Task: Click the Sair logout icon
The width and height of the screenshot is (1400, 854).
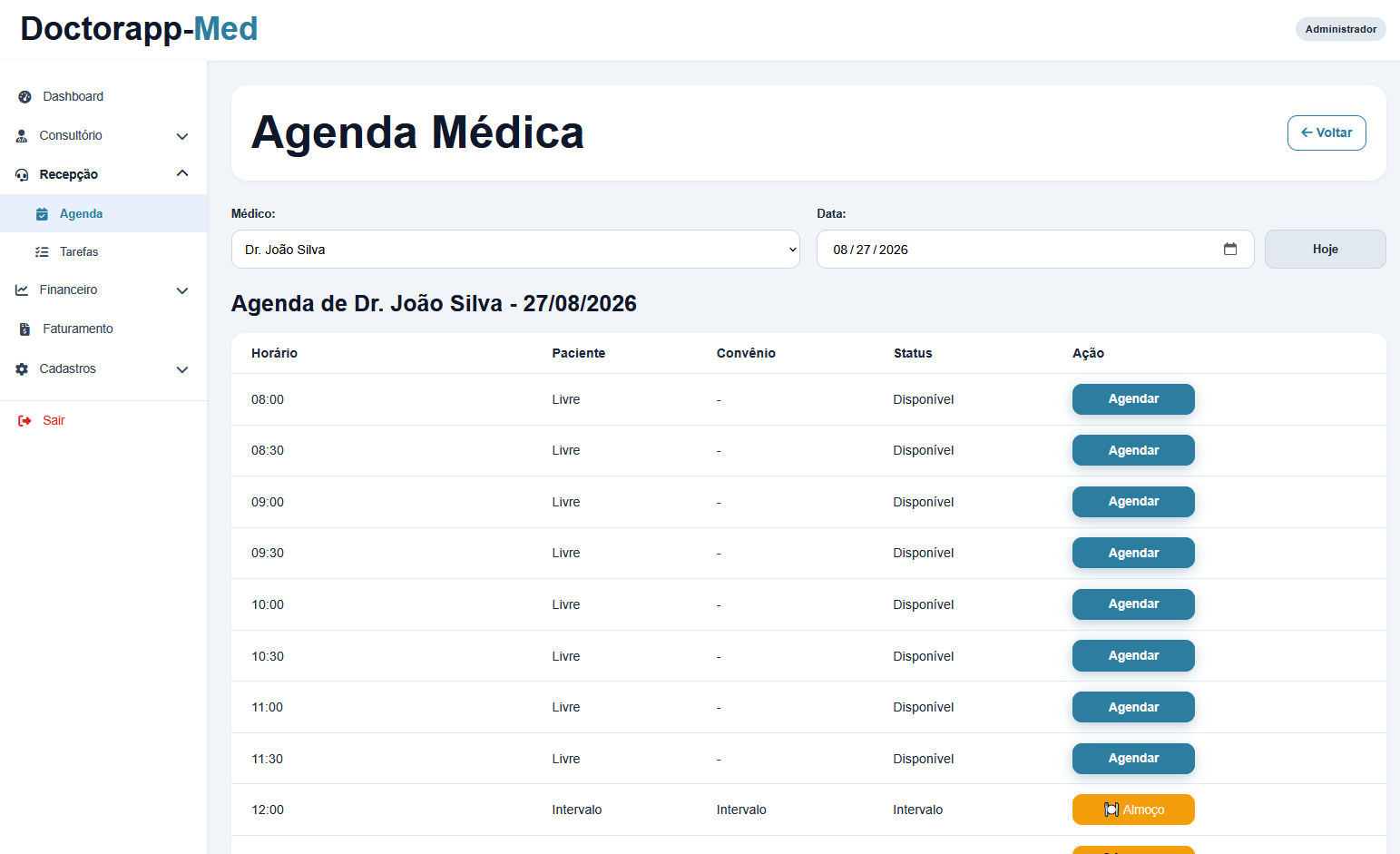Action: [24, 421]
